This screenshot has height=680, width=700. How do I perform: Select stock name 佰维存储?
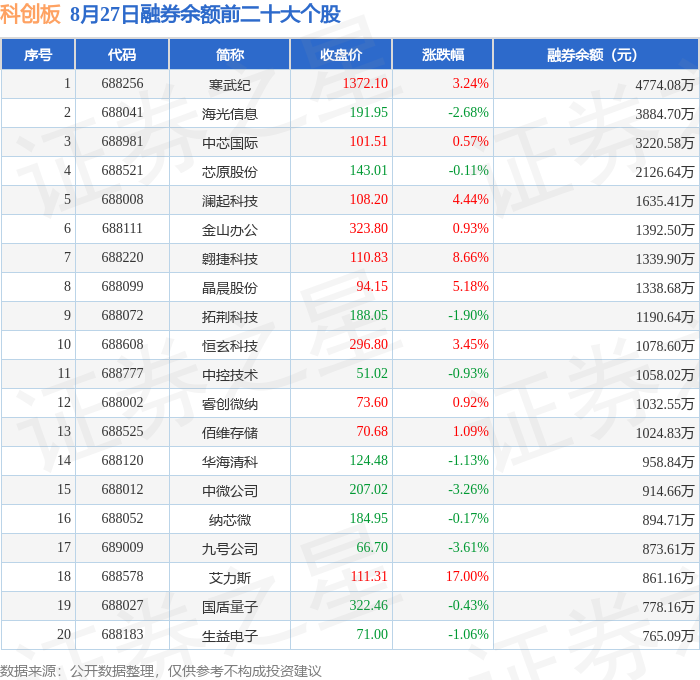point(229,433)
